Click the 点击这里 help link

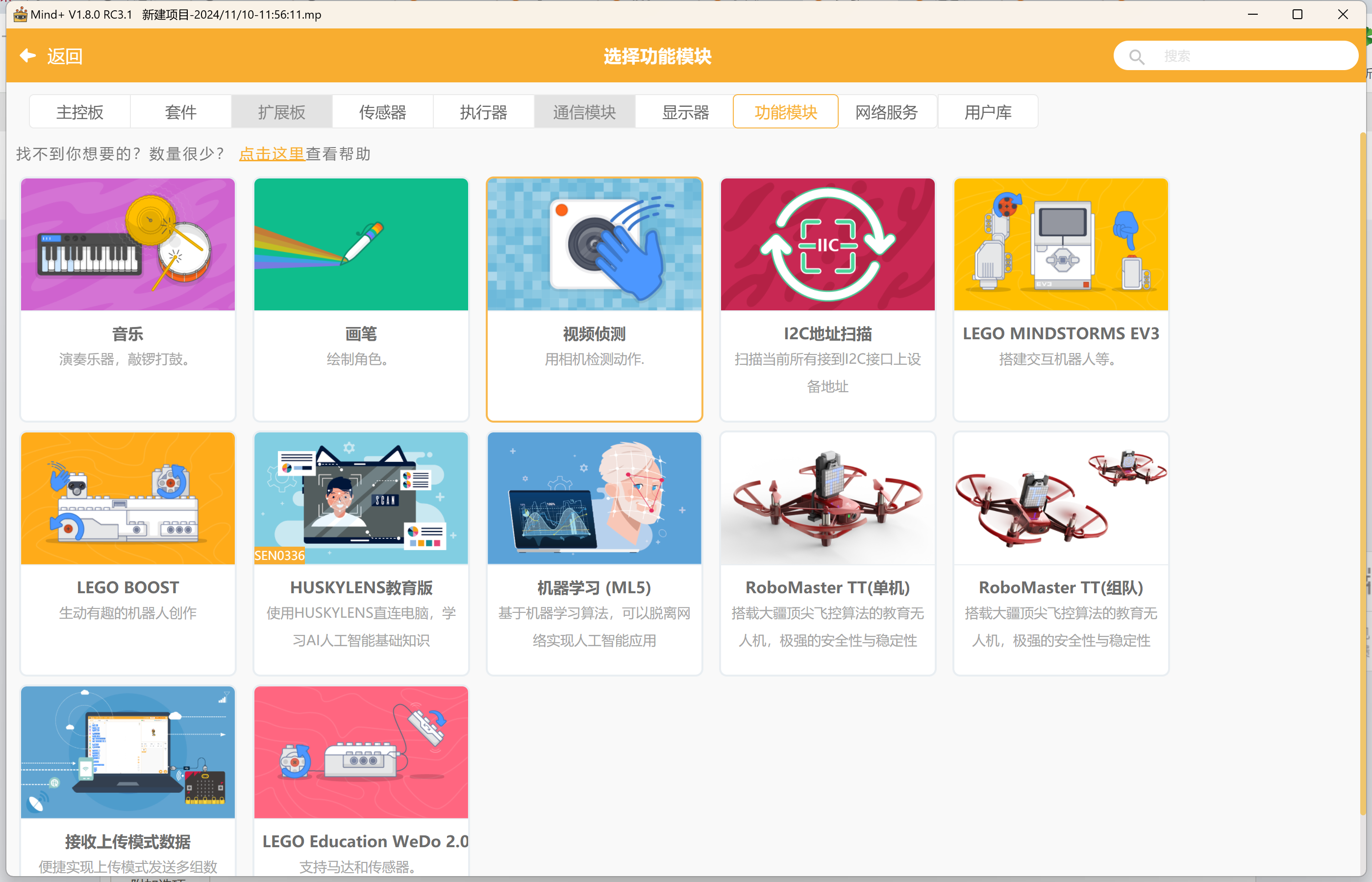[272, 153]
